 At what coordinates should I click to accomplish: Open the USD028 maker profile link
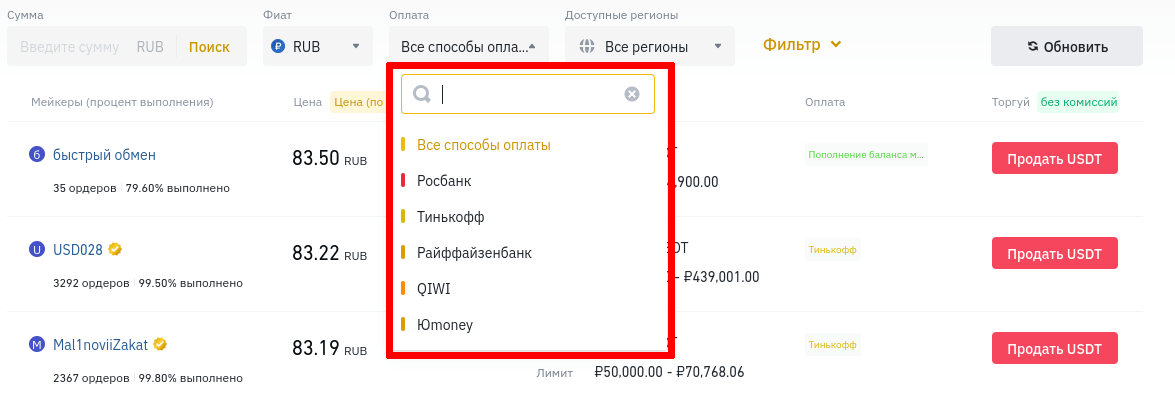[x=78, y=250]
